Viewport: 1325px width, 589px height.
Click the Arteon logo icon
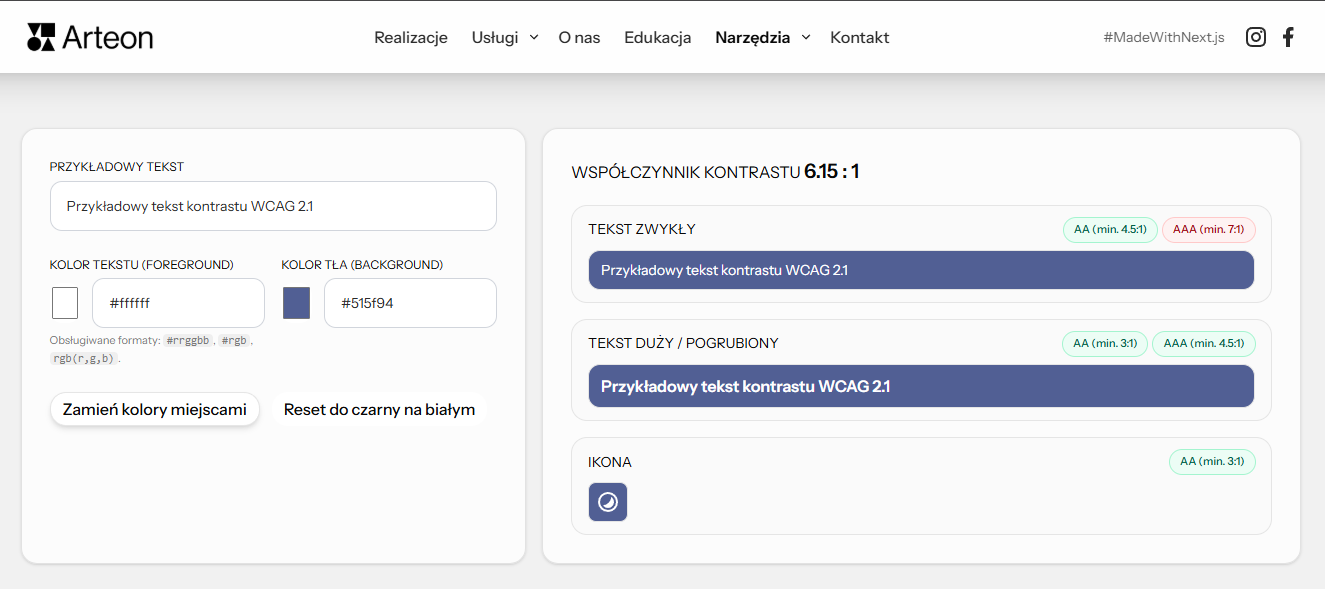pos(40,36)
